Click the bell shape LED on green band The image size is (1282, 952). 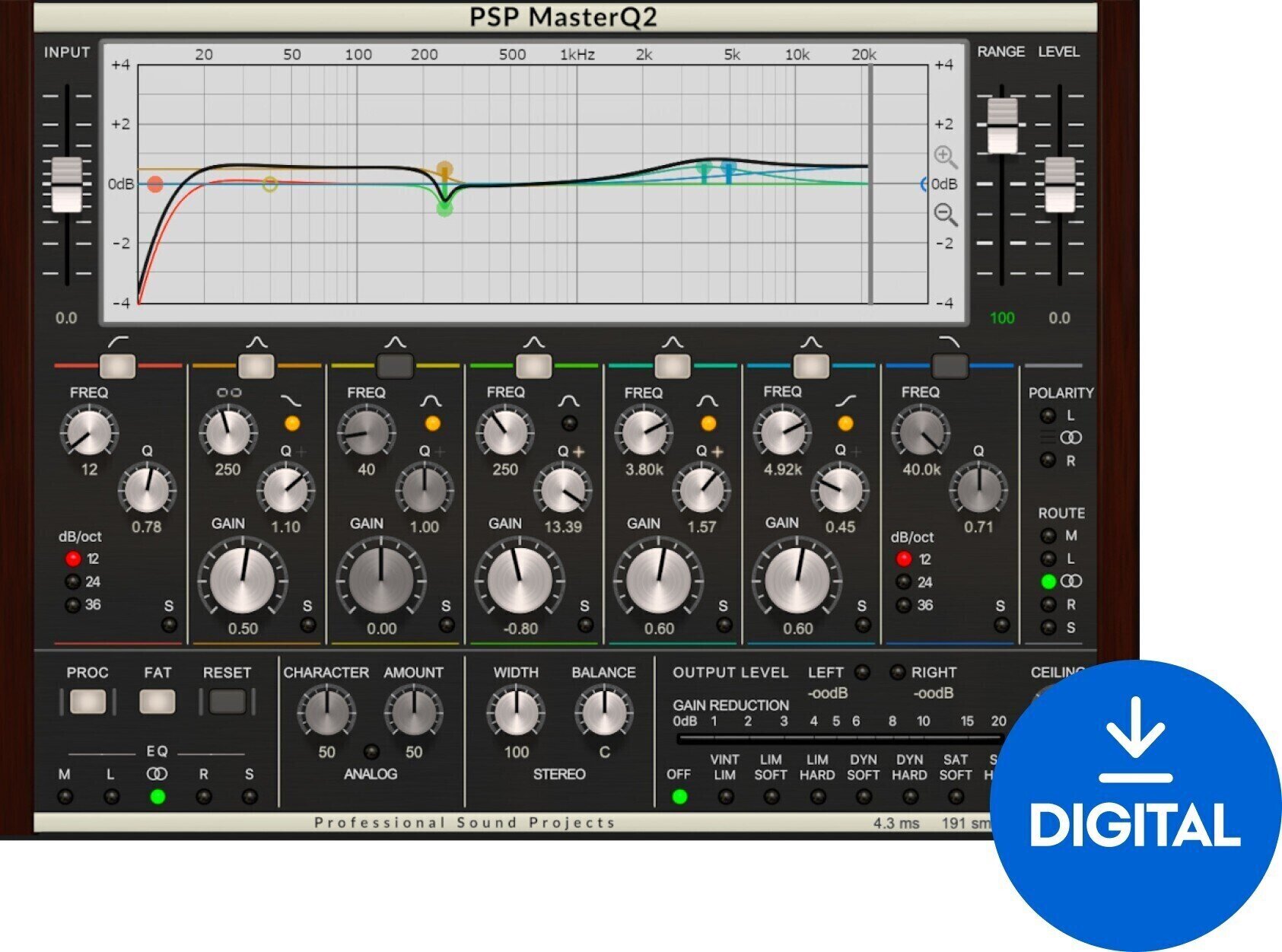point(568,423)
